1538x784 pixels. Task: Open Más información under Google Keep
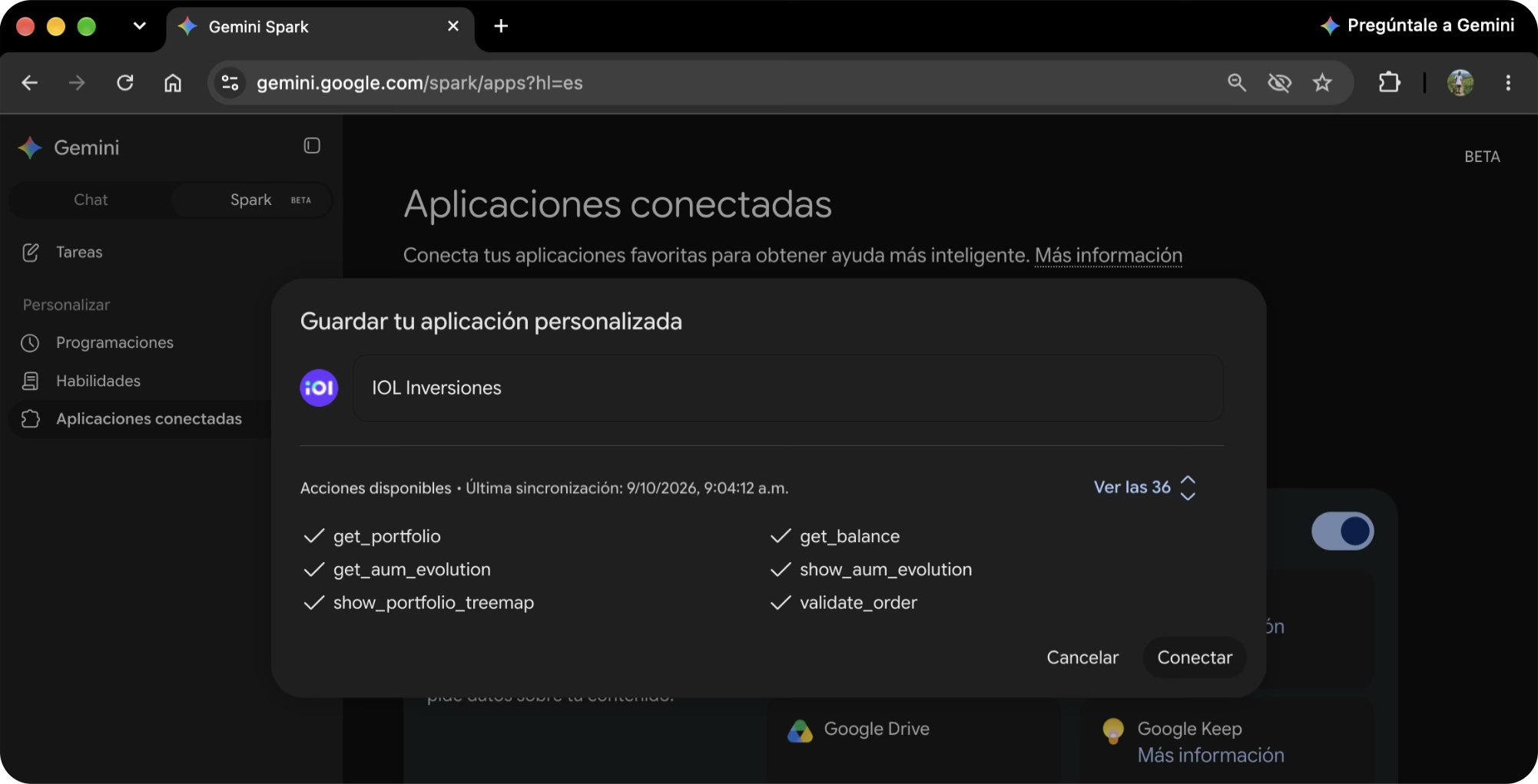click(1211, 756)
